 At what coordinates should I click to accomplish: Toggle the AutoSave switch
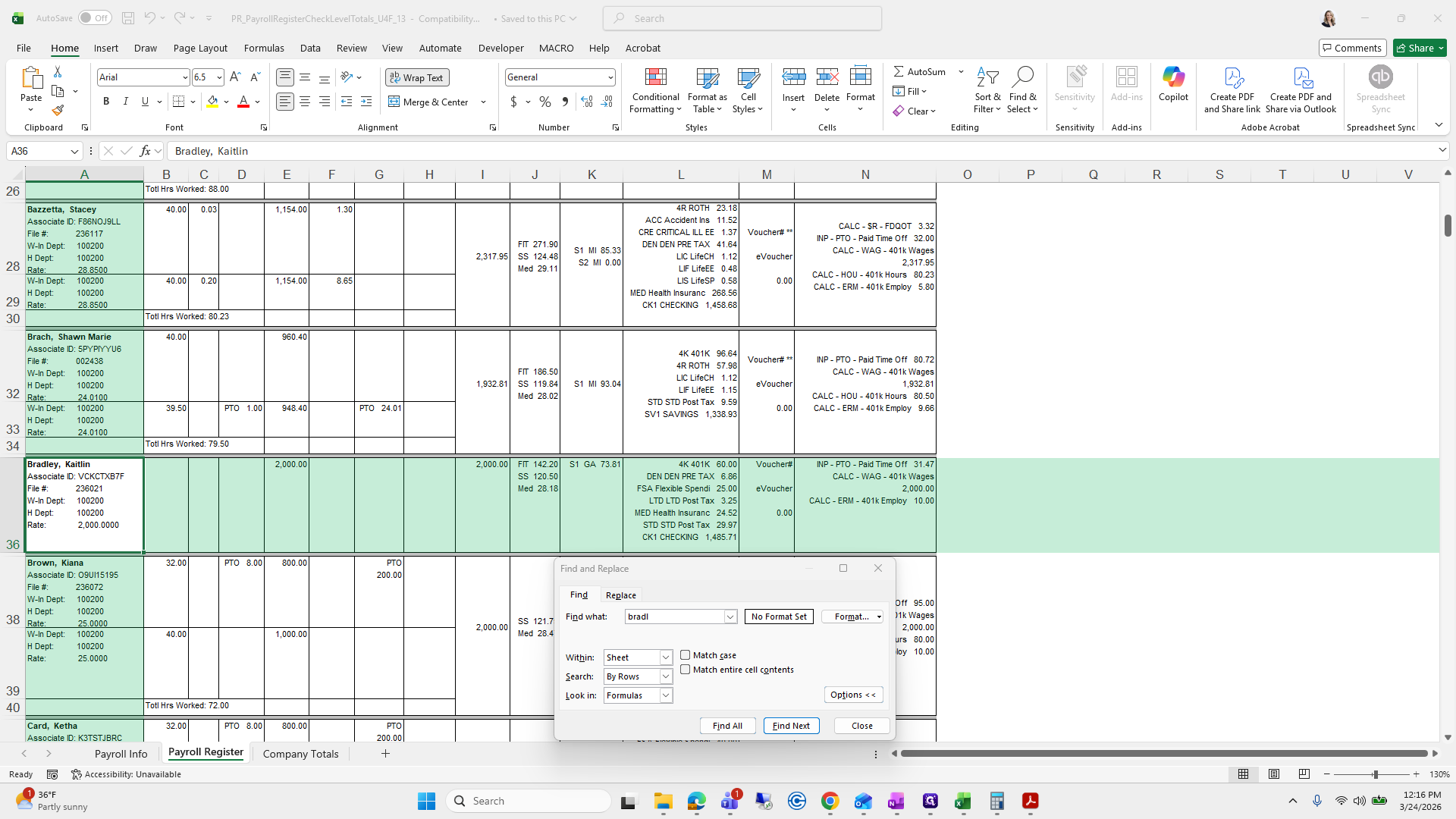click(94, 18)
